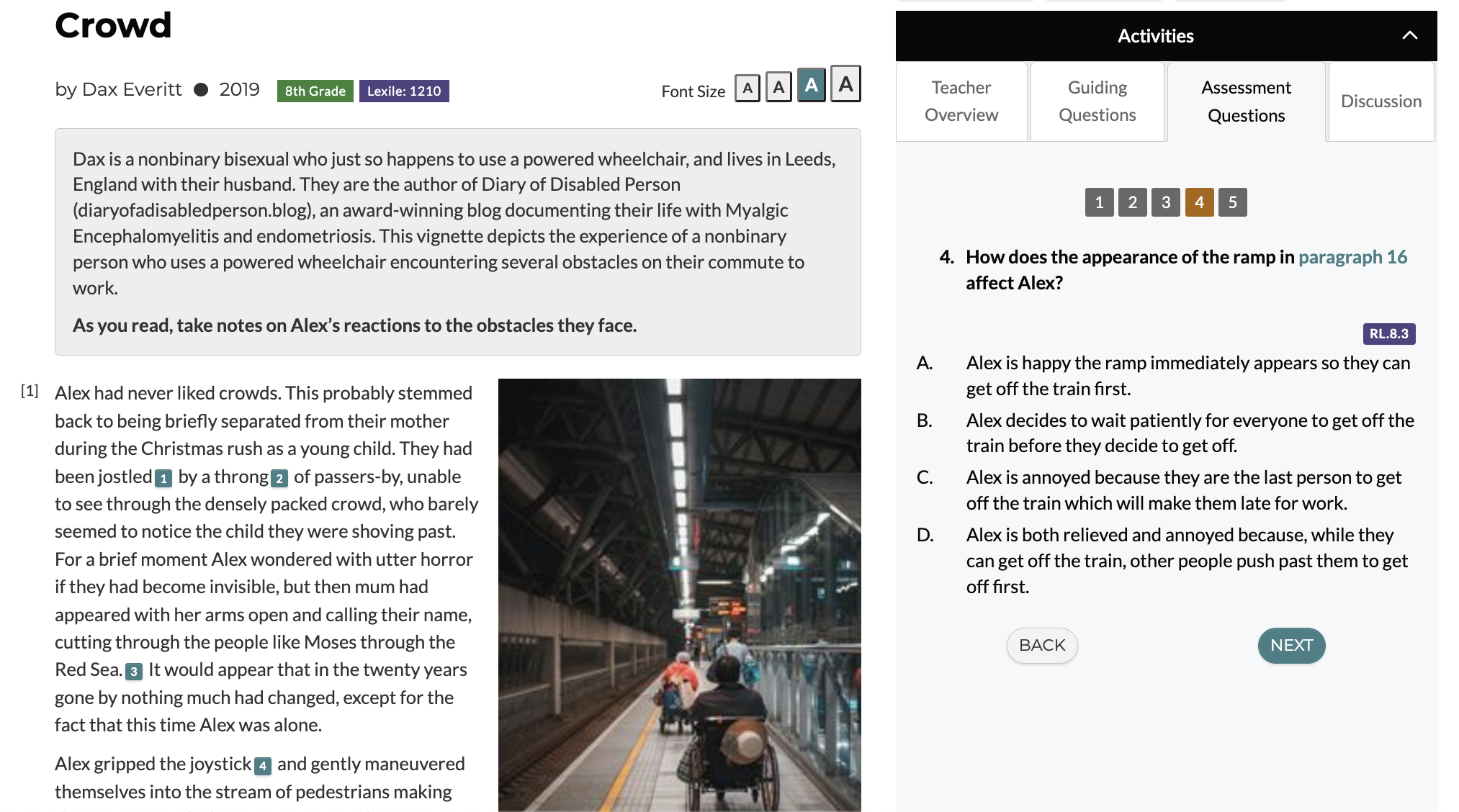Viewport: 1459px width, 812px height.
Task: Click the year 2019 text
Action: pos(239,89)
